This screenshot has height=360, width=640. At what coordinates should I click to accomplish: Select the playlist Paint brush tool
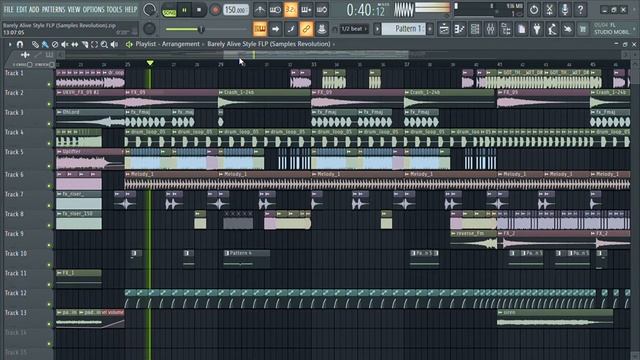click(x=45, y=44)
